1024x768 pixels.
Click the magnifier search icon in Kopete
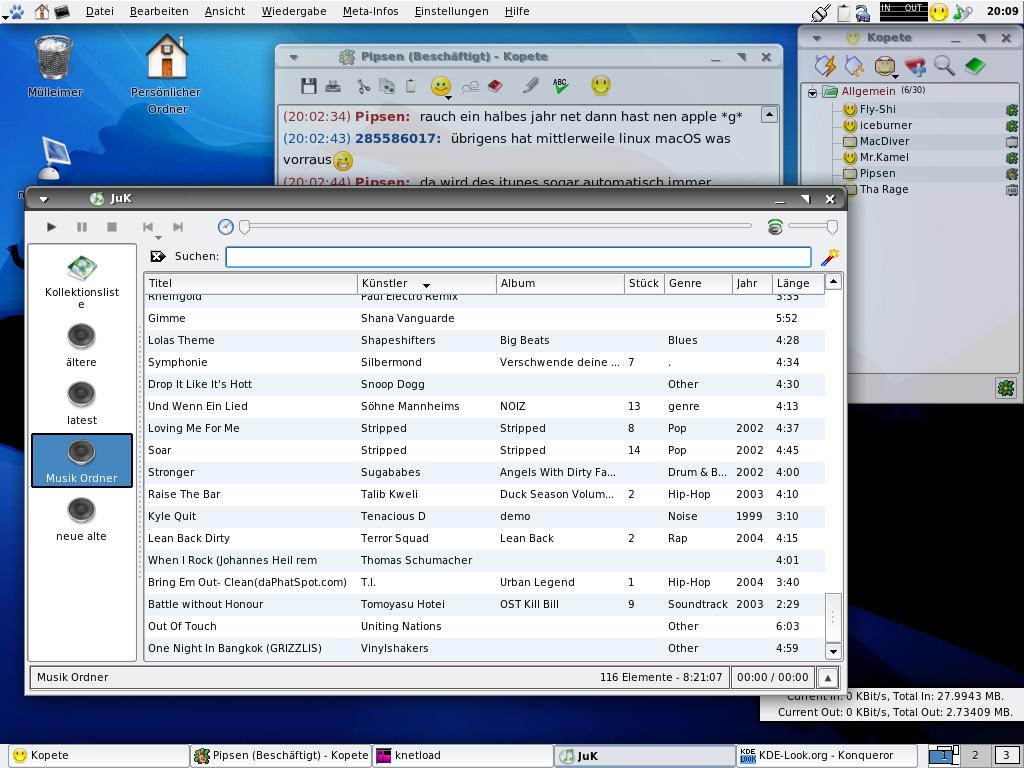click(x=944, y=65)
